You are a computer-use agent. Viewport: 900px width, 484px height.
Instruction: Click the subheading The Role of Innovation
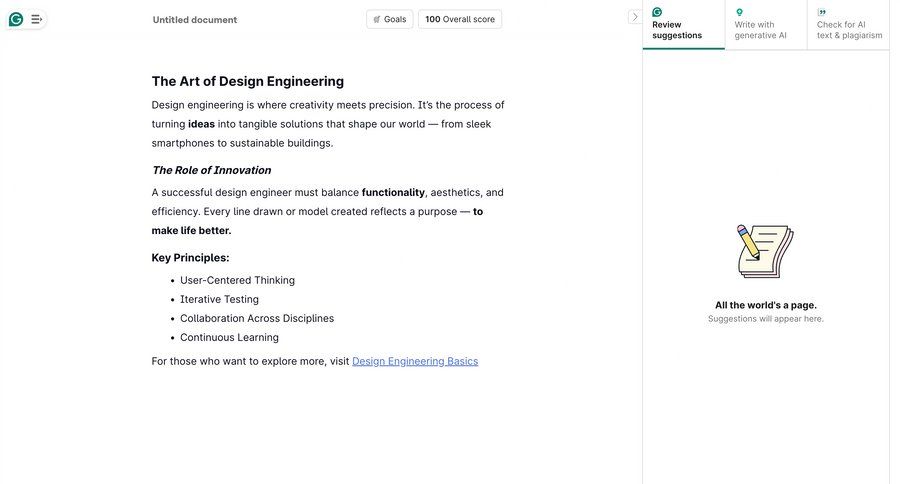tap(212, 170)
